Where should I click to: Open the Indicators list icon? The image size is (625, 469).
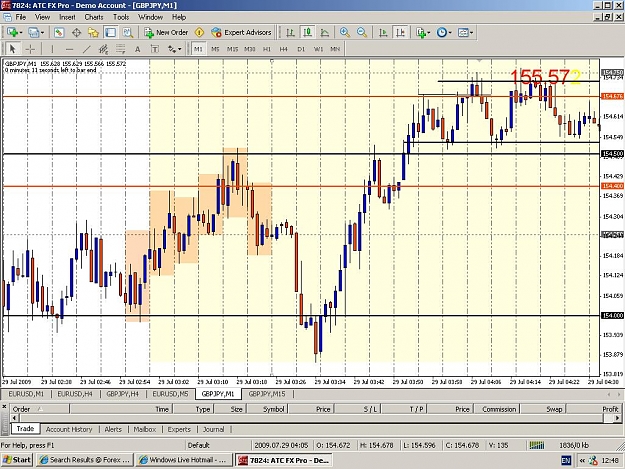coord(421,33)
